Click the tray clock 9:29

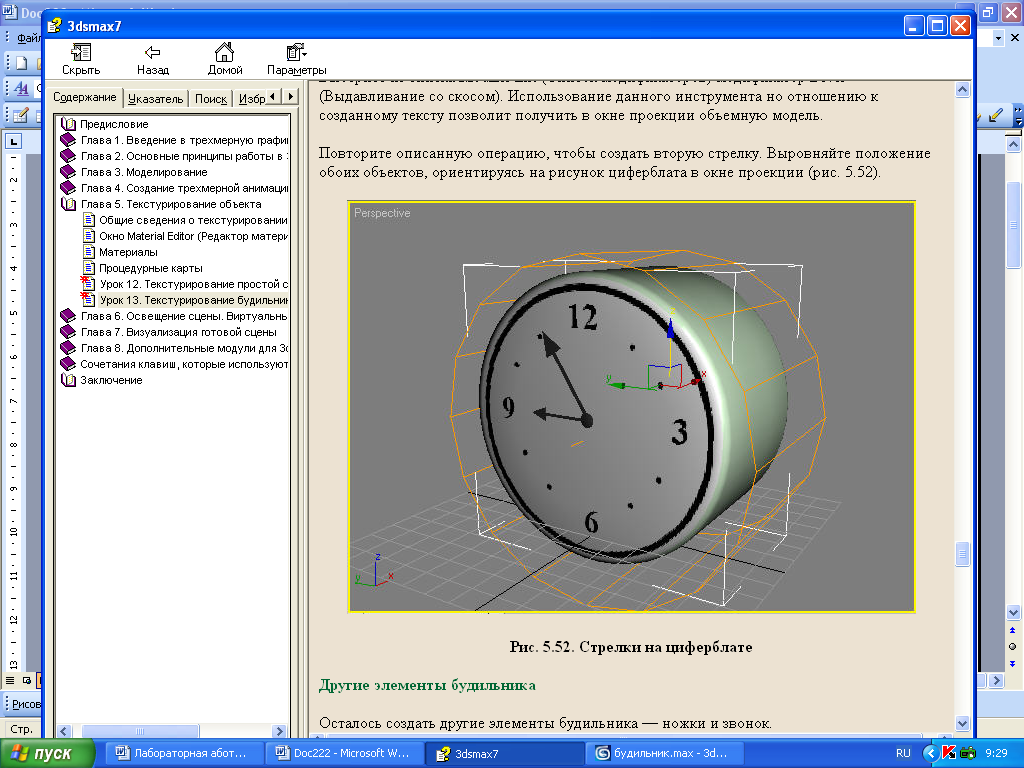(996, 753)
